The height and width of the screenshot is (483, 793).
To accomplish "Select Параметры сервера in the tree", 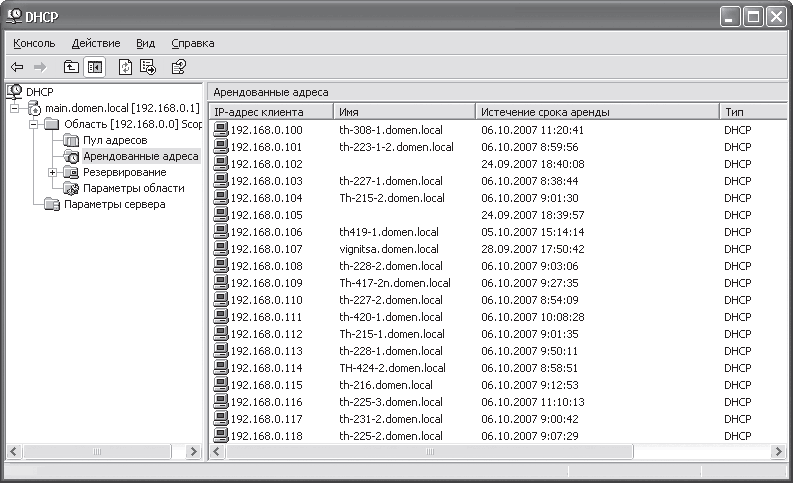I will pyautogui.click(x=114, y=204).
